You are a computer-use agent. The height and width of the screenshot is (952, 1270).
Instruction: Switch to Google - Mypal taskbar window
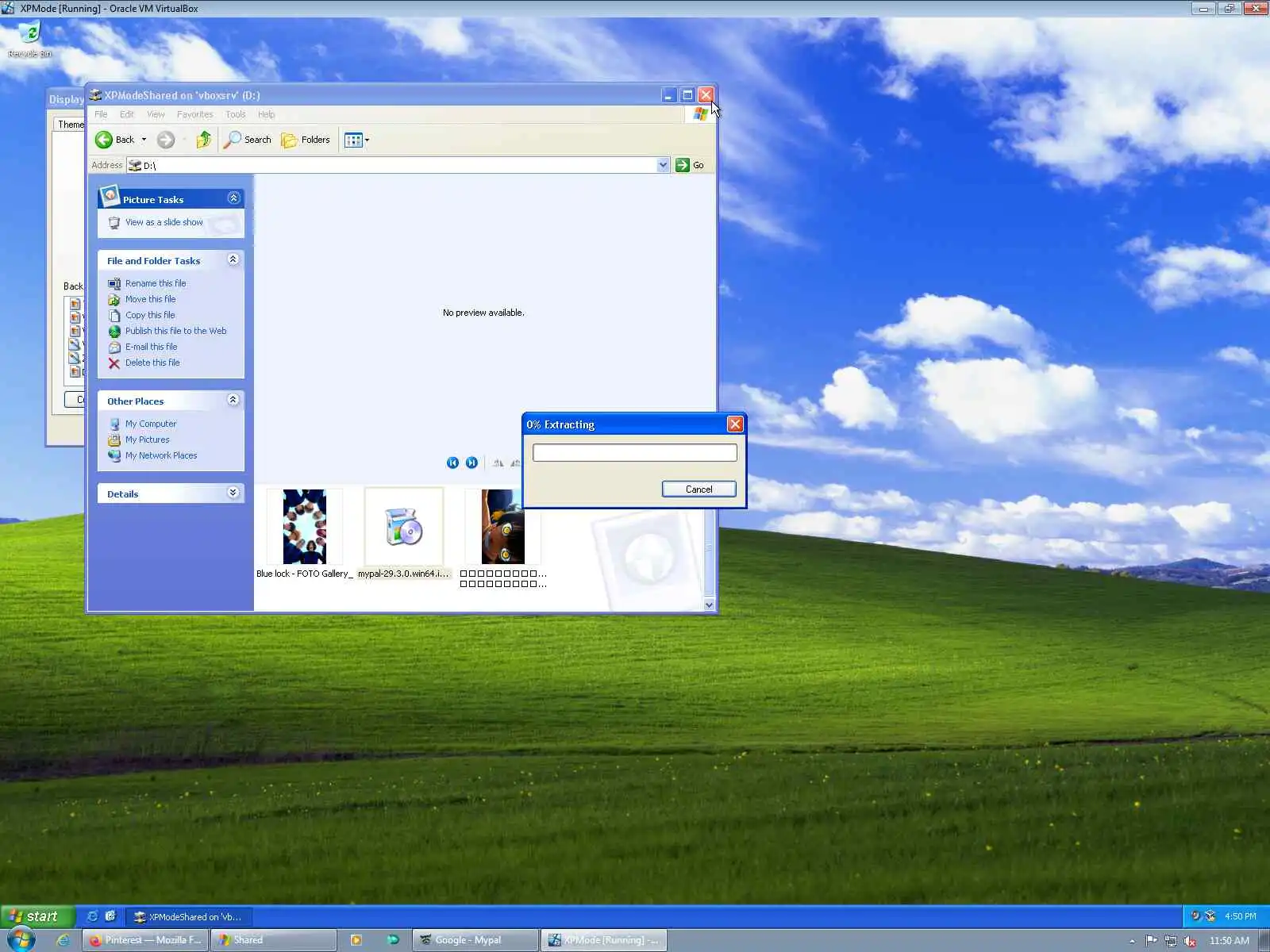point(474,940)
